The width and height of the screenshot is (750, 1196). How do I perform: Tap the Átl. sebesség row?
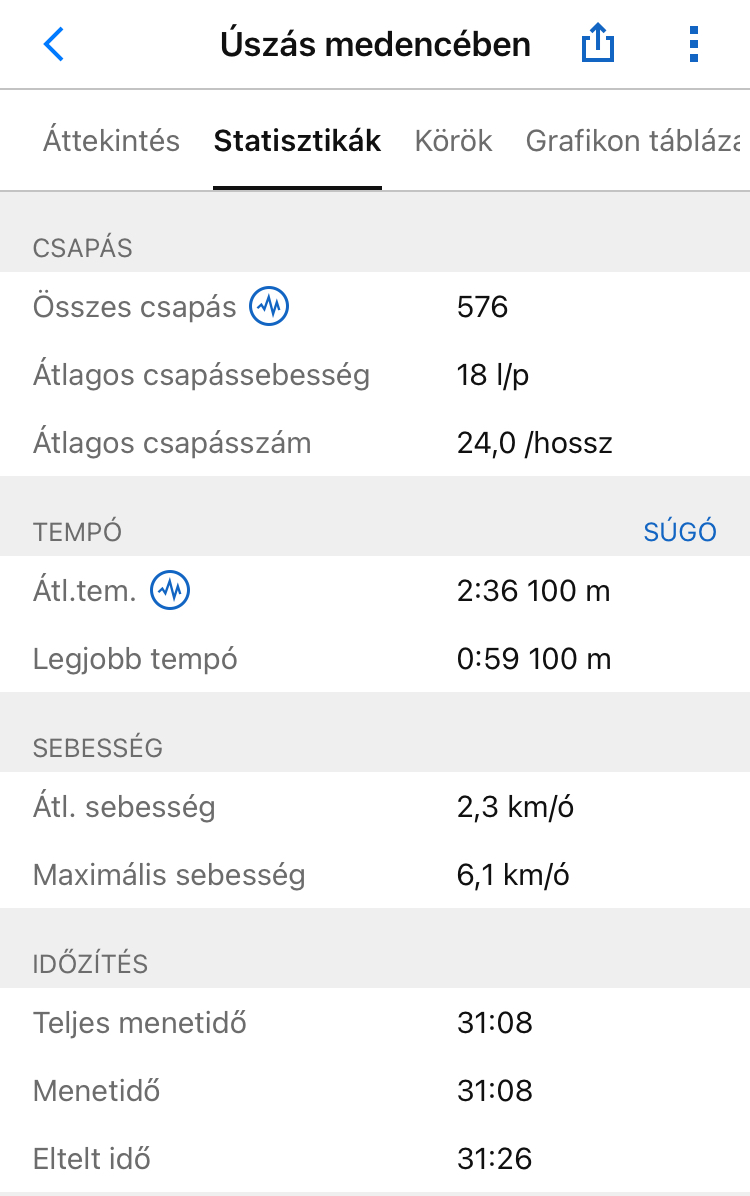point(375,807)
